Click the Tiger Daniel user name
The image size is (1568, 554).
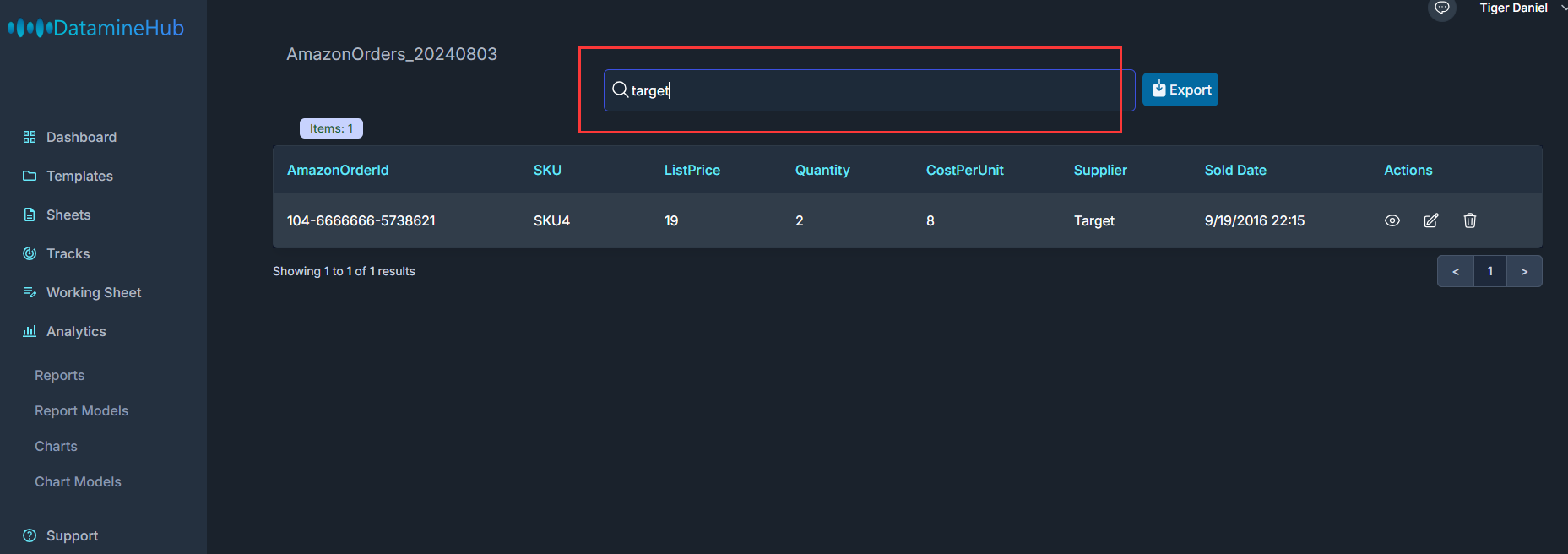click(x=1513, y=8)
